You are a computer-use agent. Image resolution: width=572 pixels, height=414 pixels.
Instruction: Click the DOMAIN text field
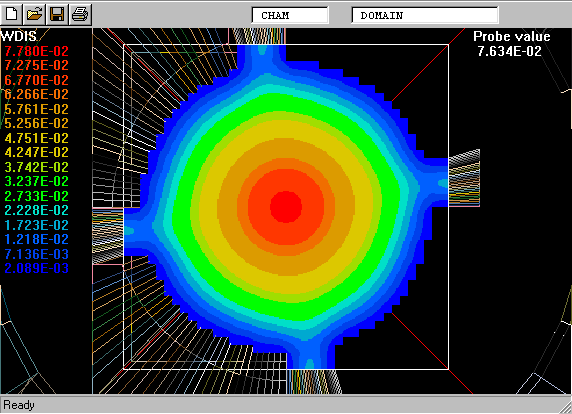click(x=425, y=15)
